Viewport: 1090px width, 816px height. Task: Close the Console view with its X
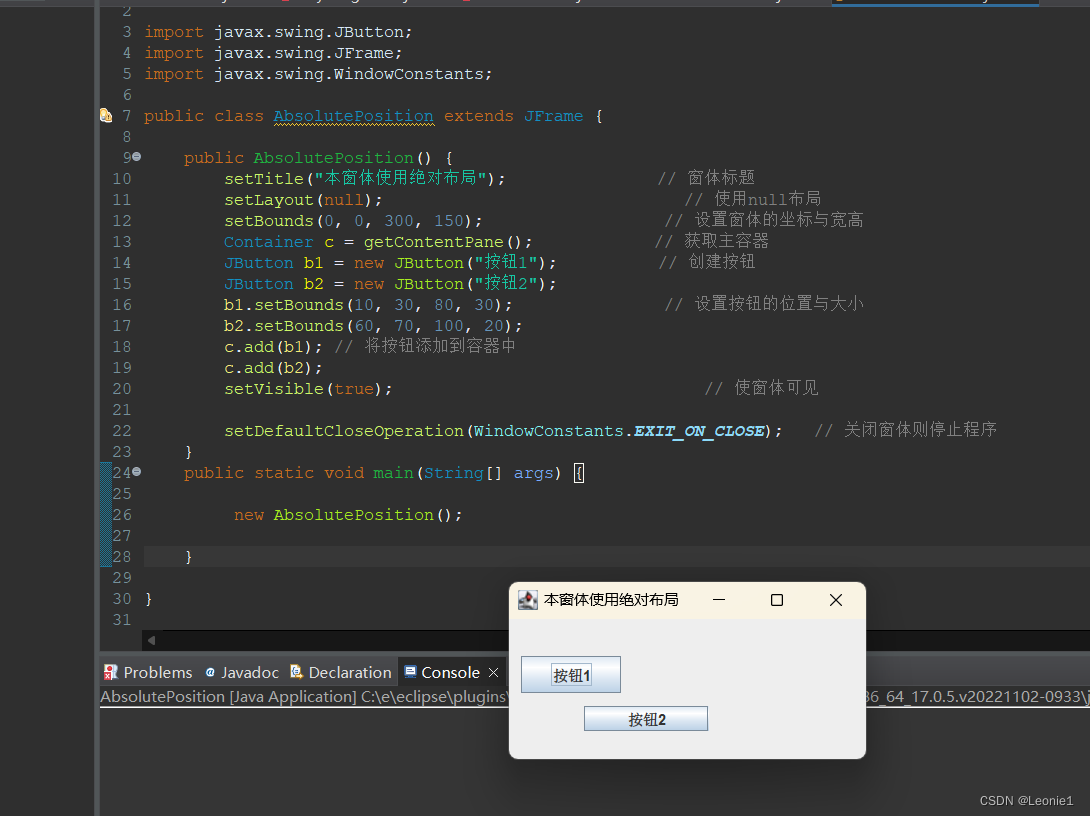coord(493,672)
